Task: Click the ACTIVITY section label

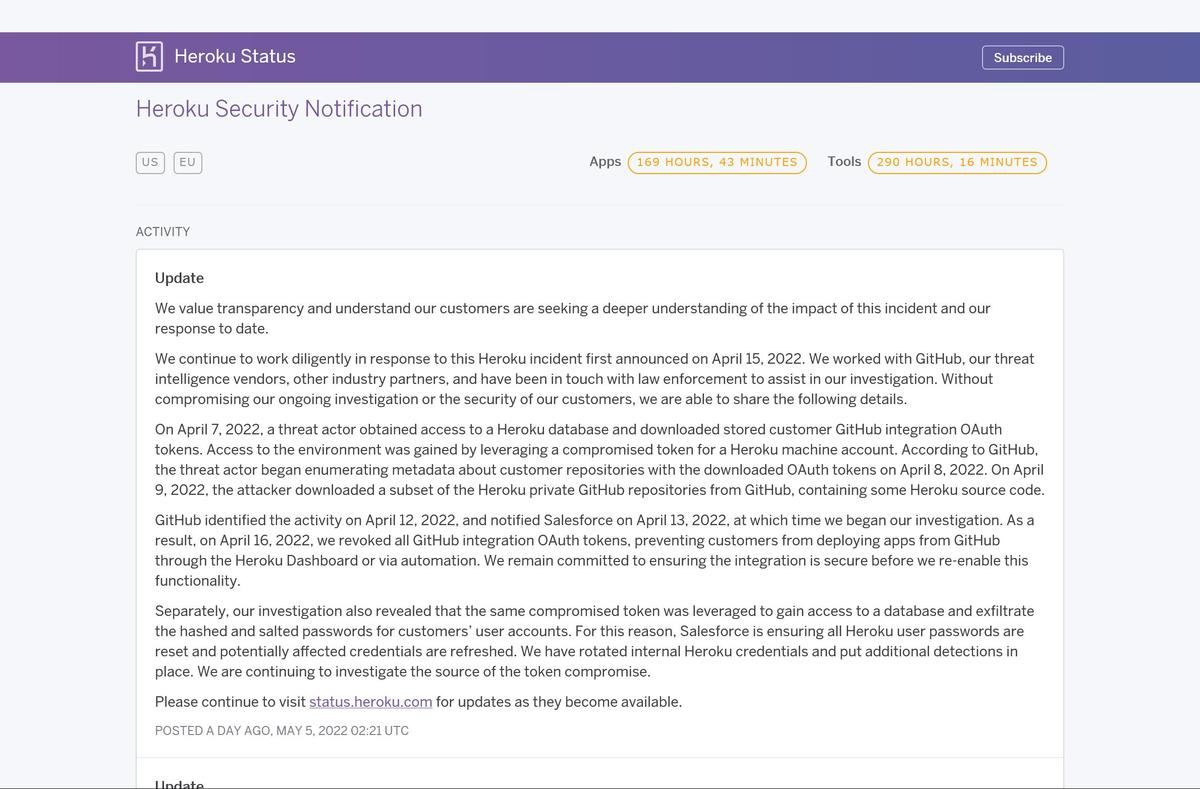Action: pos(163,232)
